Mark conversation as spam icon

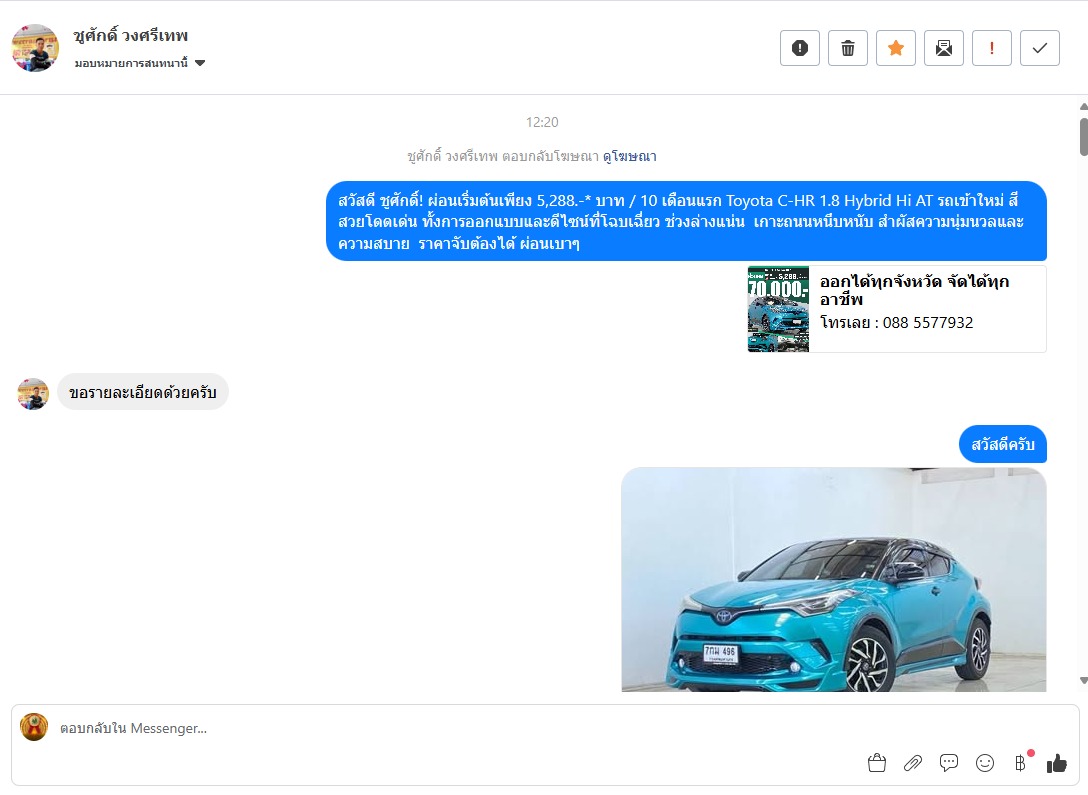pyautogui.click(x=799, y=49)
